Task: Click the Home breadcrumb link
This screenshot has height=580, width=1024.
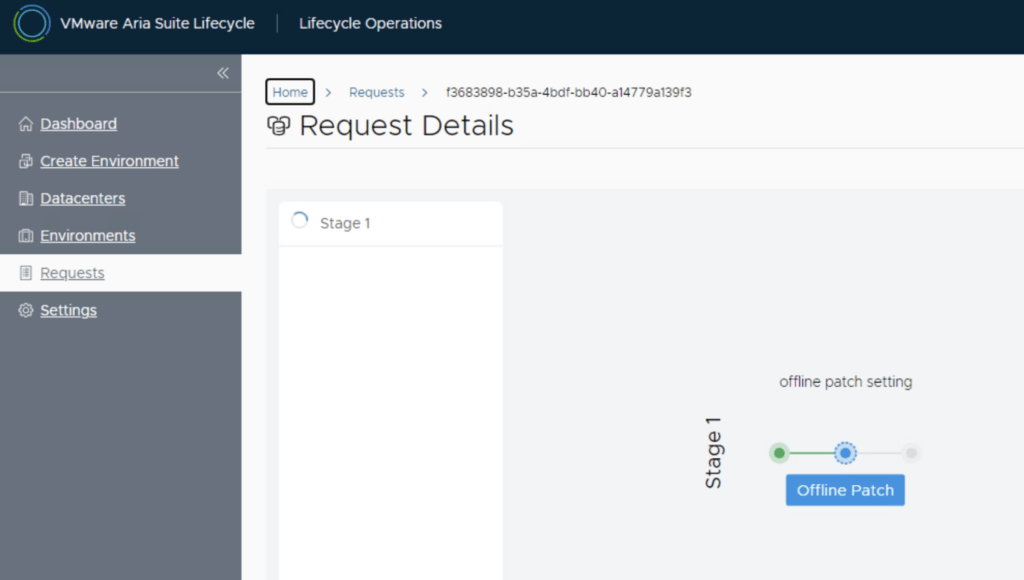Action: 290,92
